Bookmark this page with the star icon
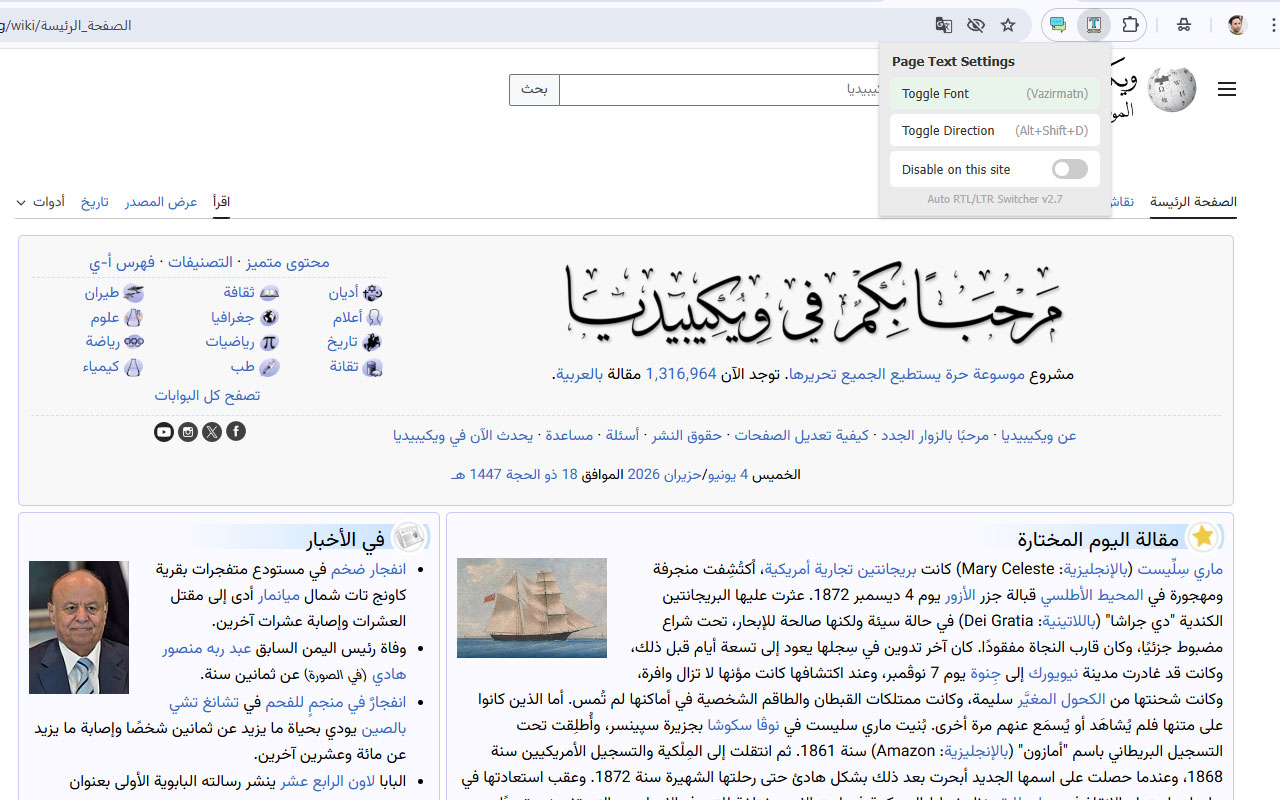This screenshot has width=1280, height=800. pyautogui.click(x=1008, y=25)
